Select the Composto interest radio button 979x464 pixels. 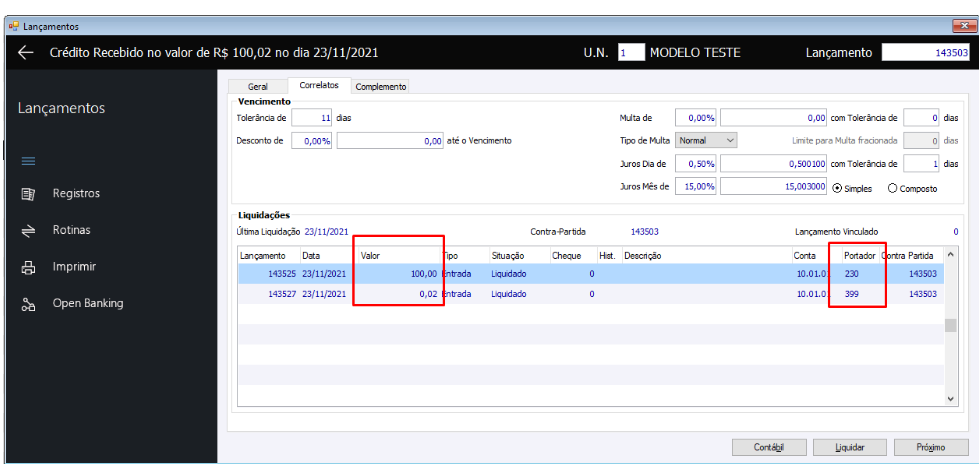[x=893, y=188]
